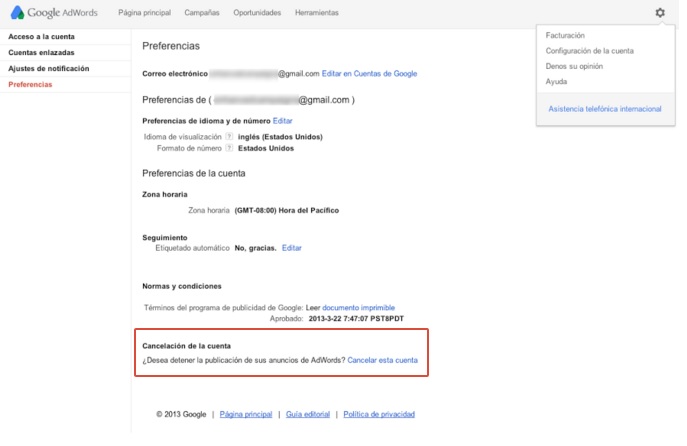The width and height of the screenshot is (687, 446).
Task: Select Denos su opinión from gear menu
Action: [574, 66]
